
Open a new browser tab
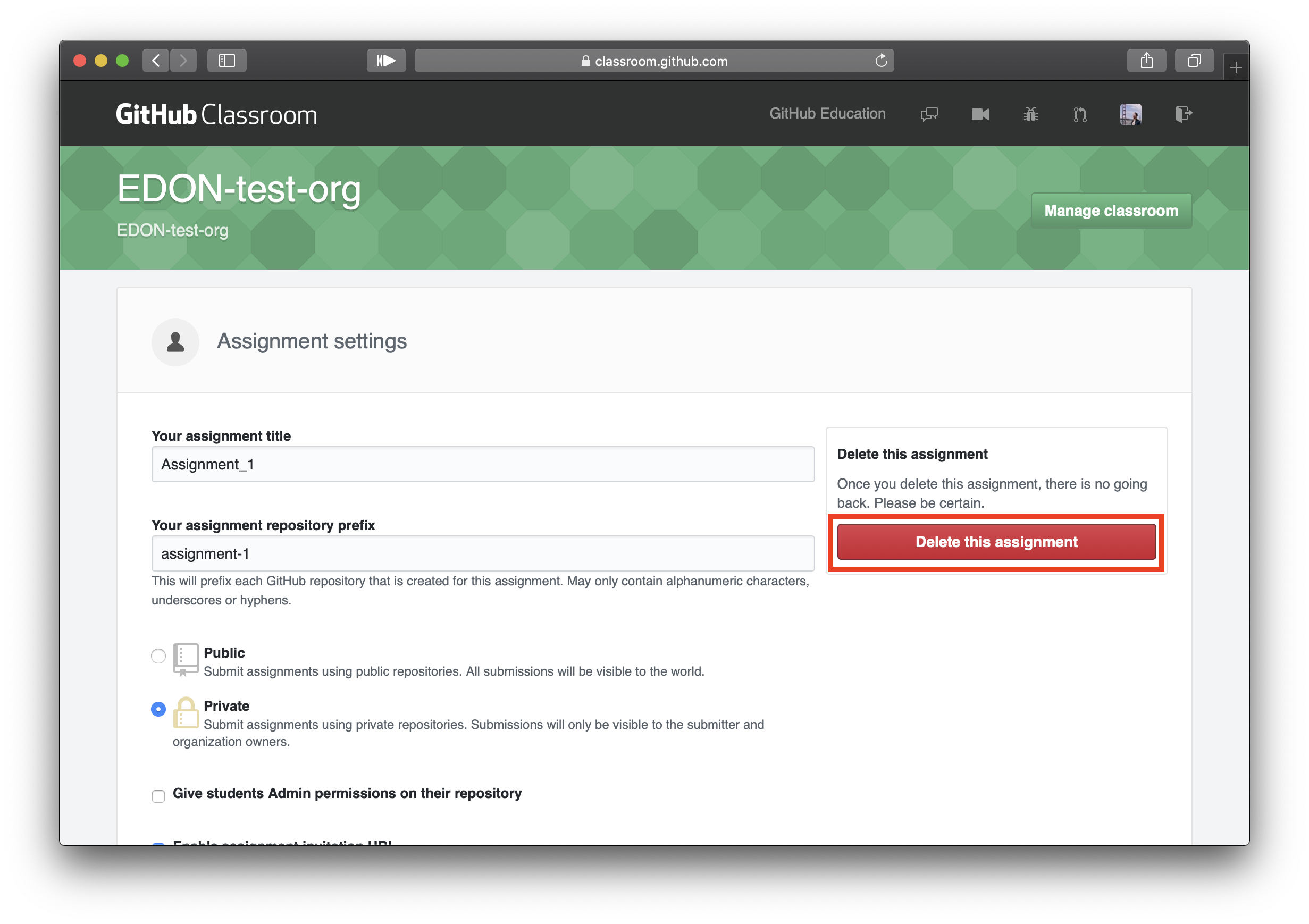coord(1236,68)
